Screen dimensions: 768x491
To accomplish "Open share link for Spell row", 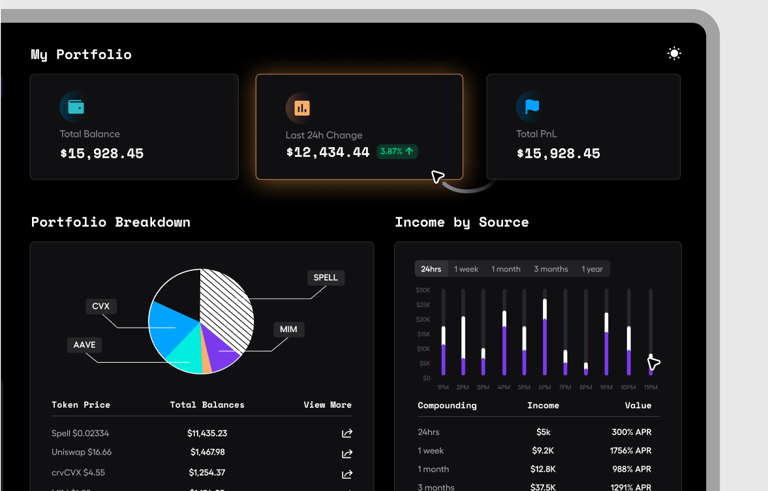I will [347, 433].
